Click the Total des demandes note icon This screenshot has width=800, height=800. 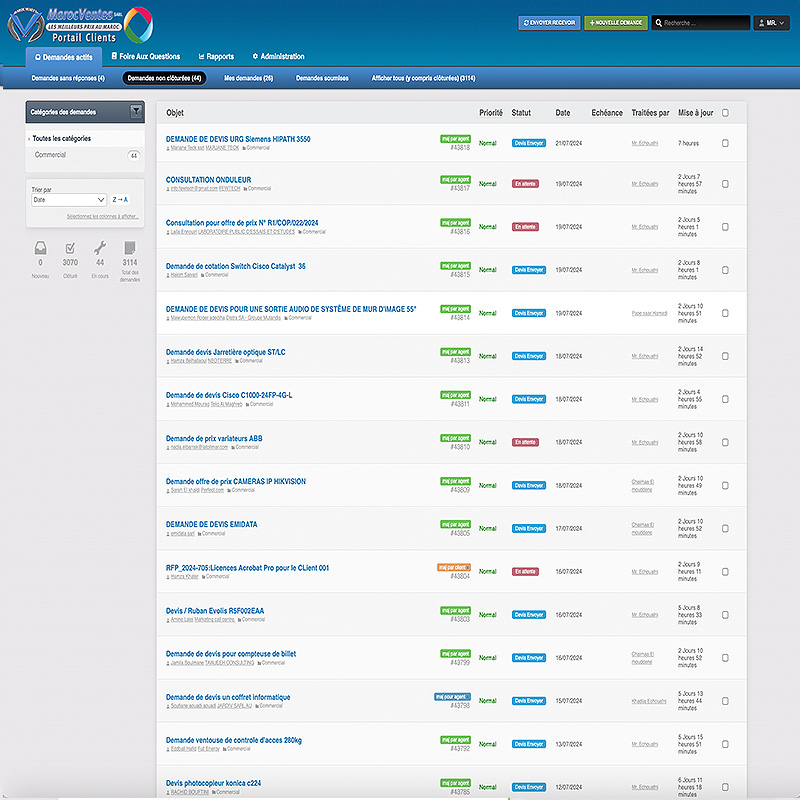tap(130, 250)
